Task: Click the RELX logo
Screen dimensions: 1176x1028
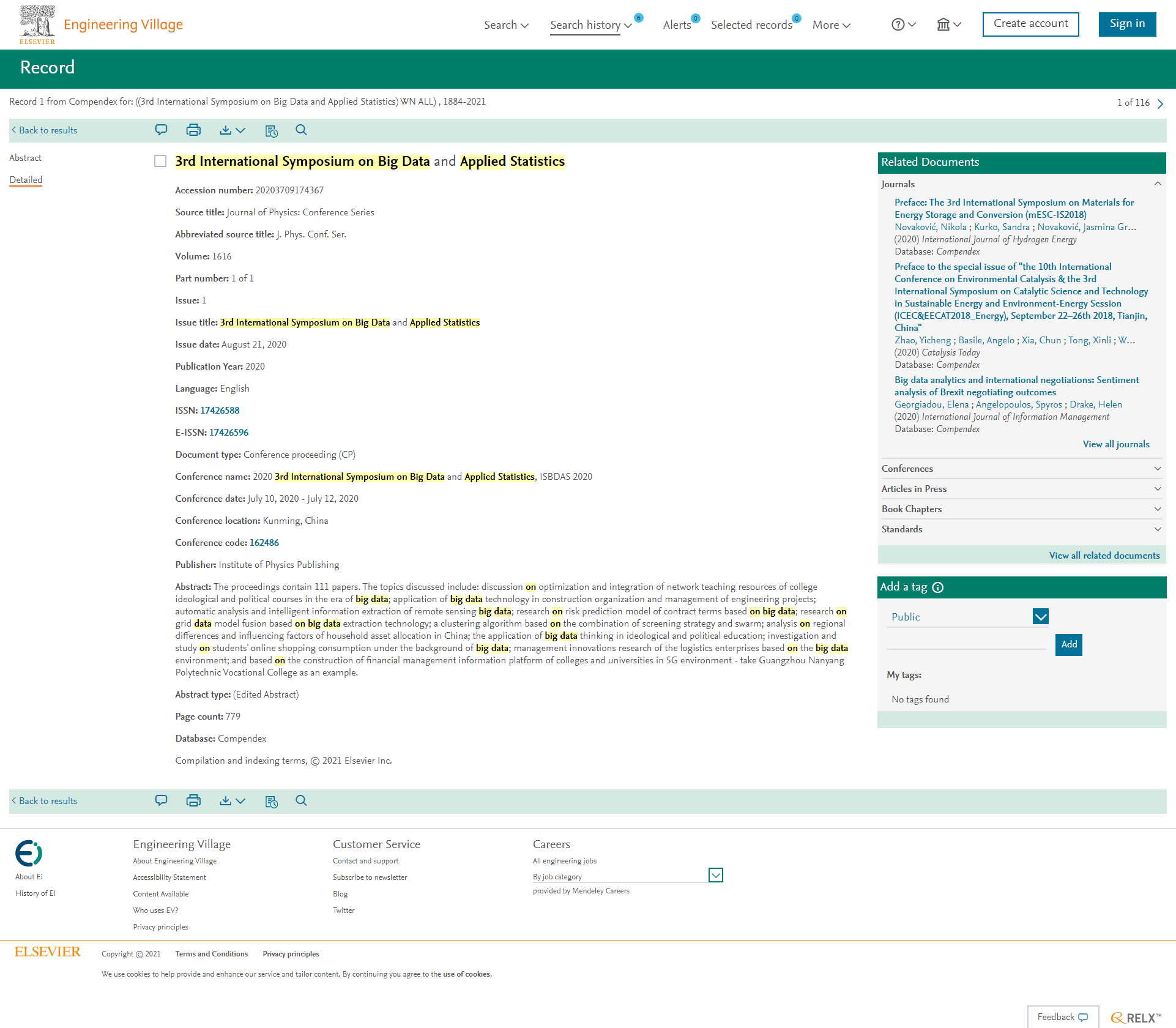Action: coord(1136,1018)
